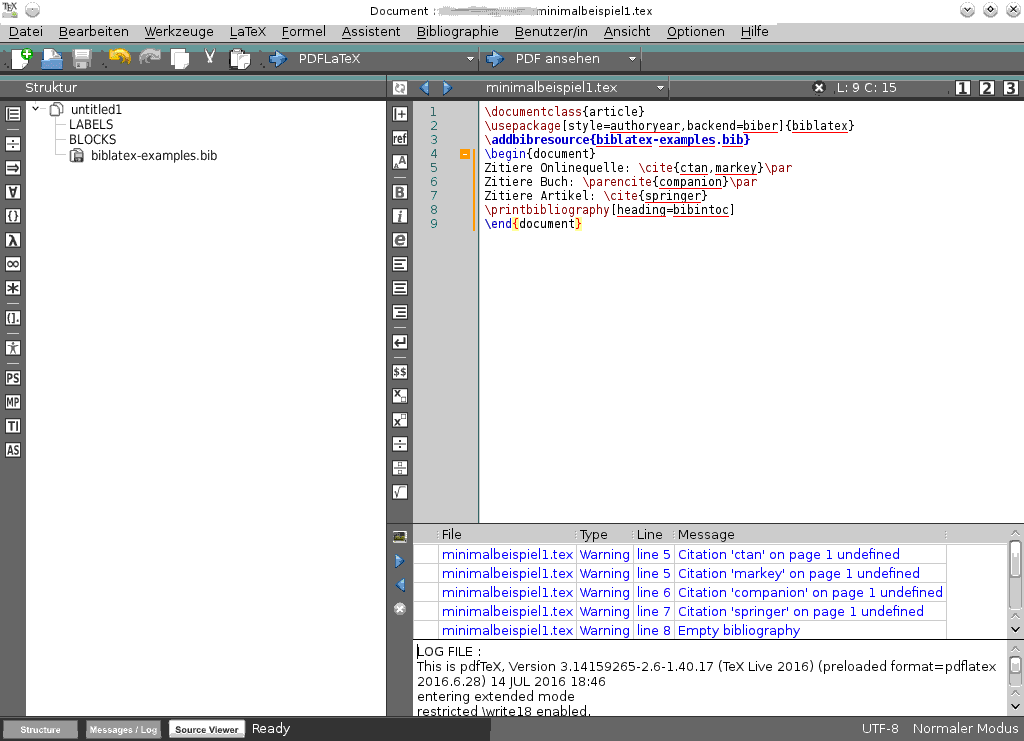Toggle the Messages / Log panel button
The width and height of the screenshot is (1024, 741).
(x=123, y=729)
